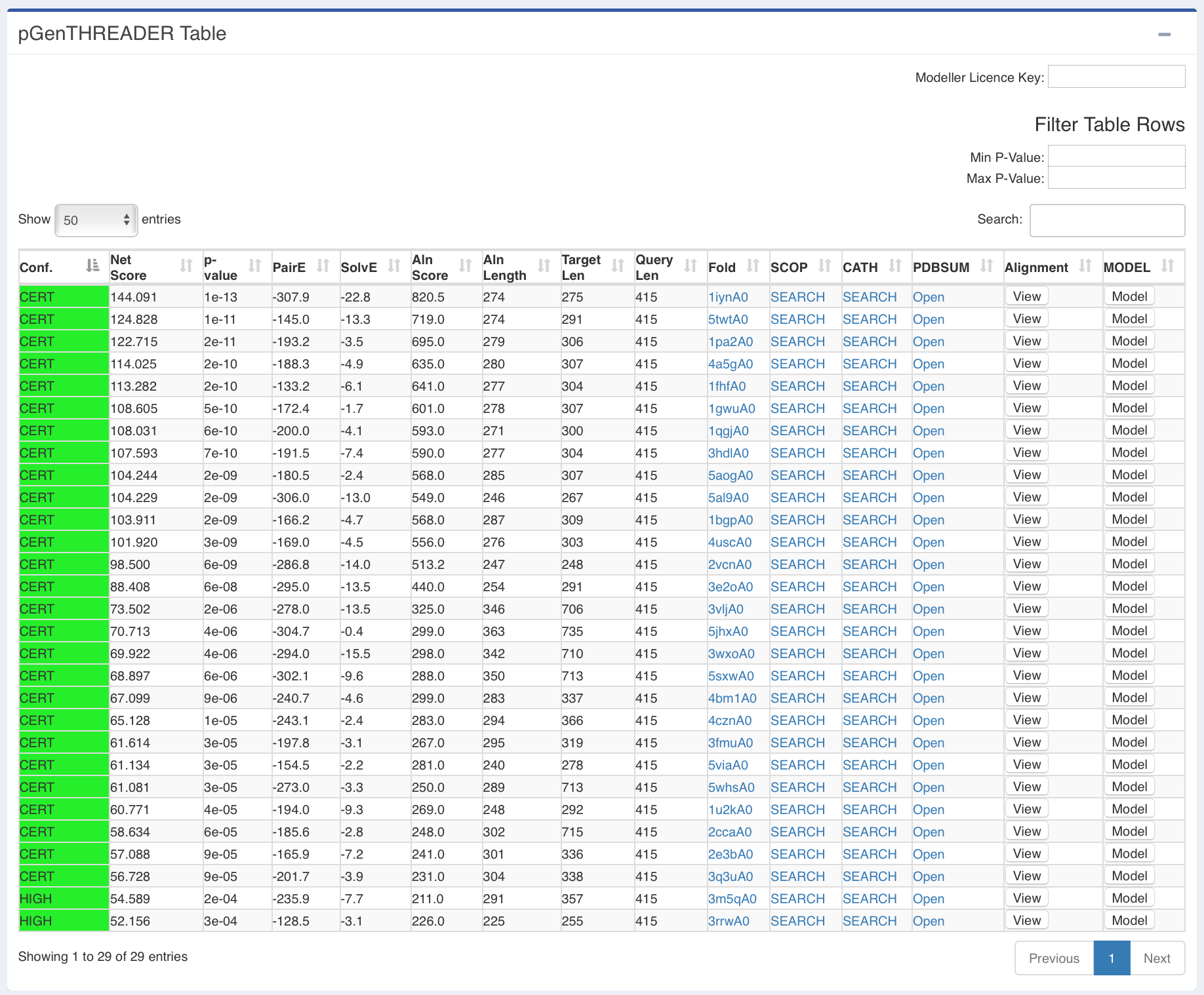The height and width of the screenshot is (995, 1204).
Task: View alignment for 3rrwA0
Action: click(1027, 920)
